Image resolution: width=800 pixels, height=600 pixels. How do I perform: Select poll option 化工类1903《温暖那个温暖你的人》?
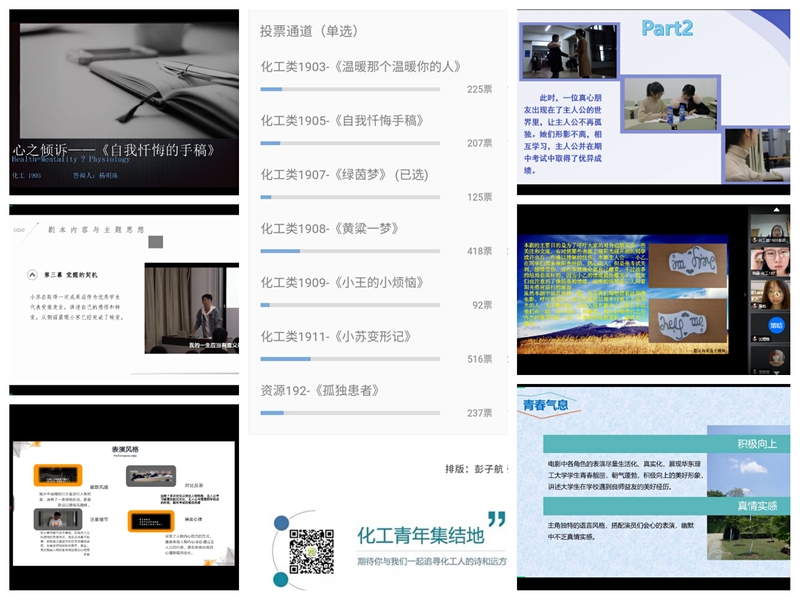click(360, 67)
